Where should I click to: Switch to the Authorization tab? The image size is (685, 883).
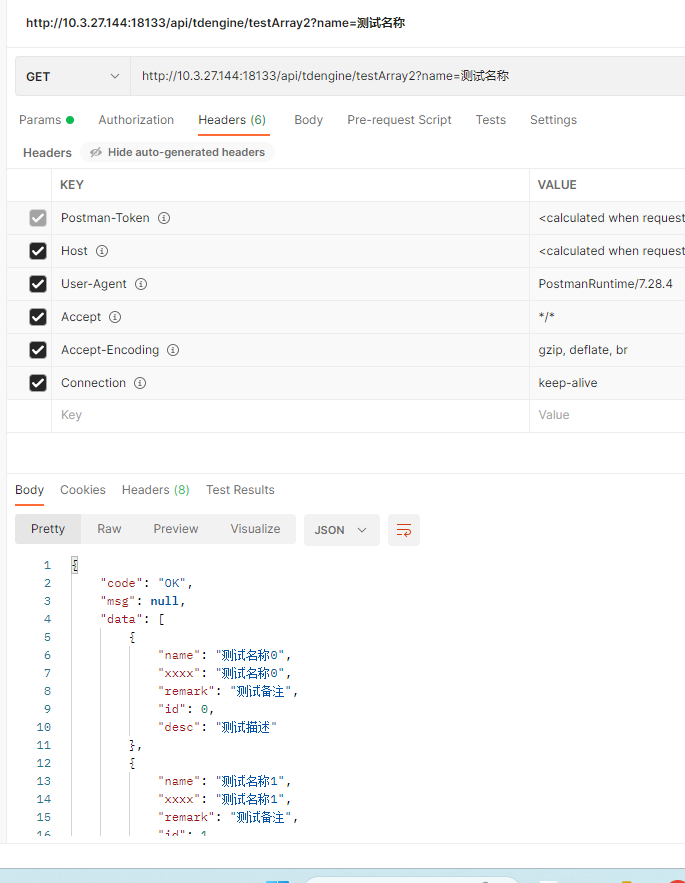coord(136,120)
